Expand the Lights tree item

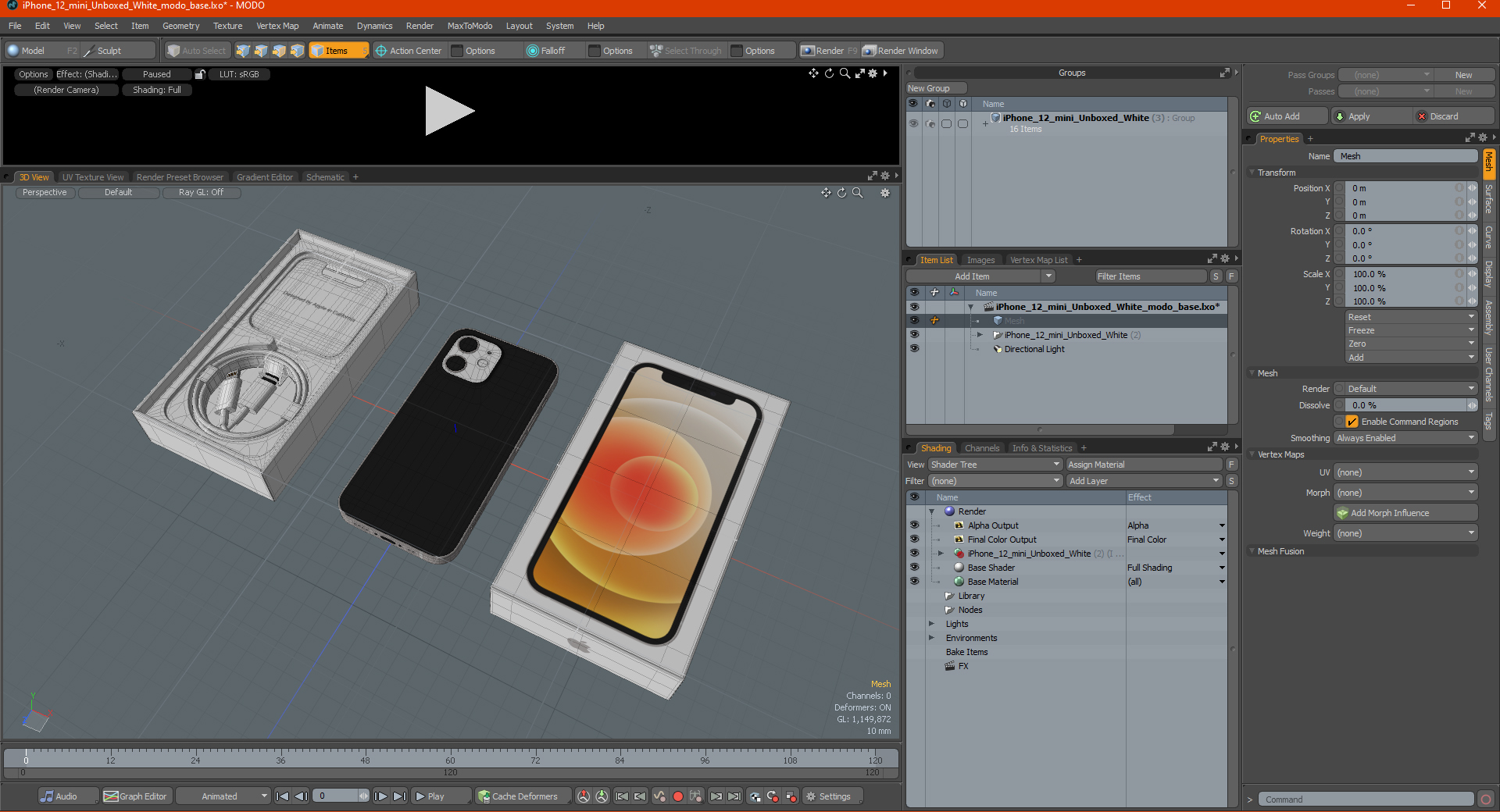[931, 624]
